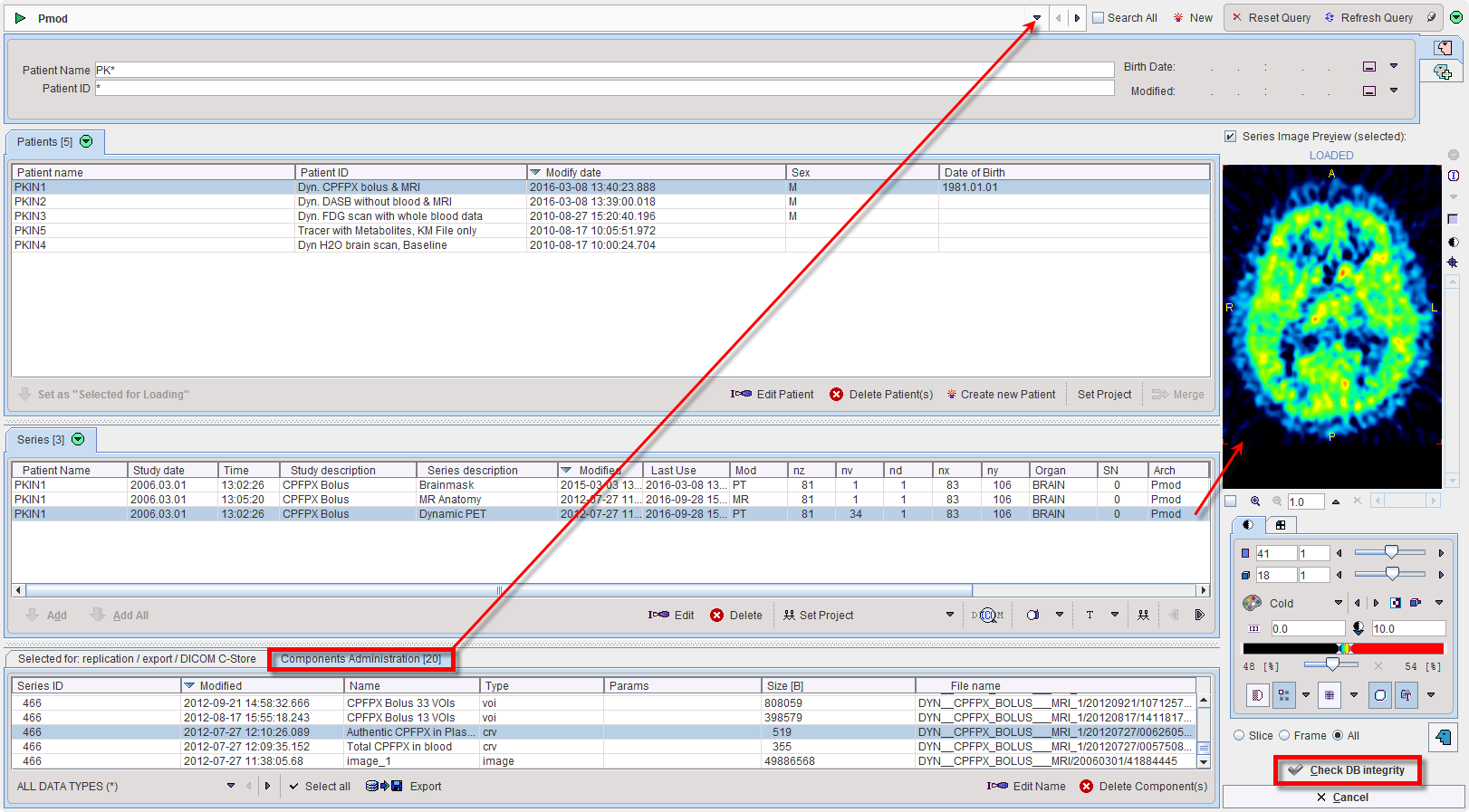This screenshot has width=1469, height=812.
Task: Toggle the Search All checkbox
Action: 1099,18
